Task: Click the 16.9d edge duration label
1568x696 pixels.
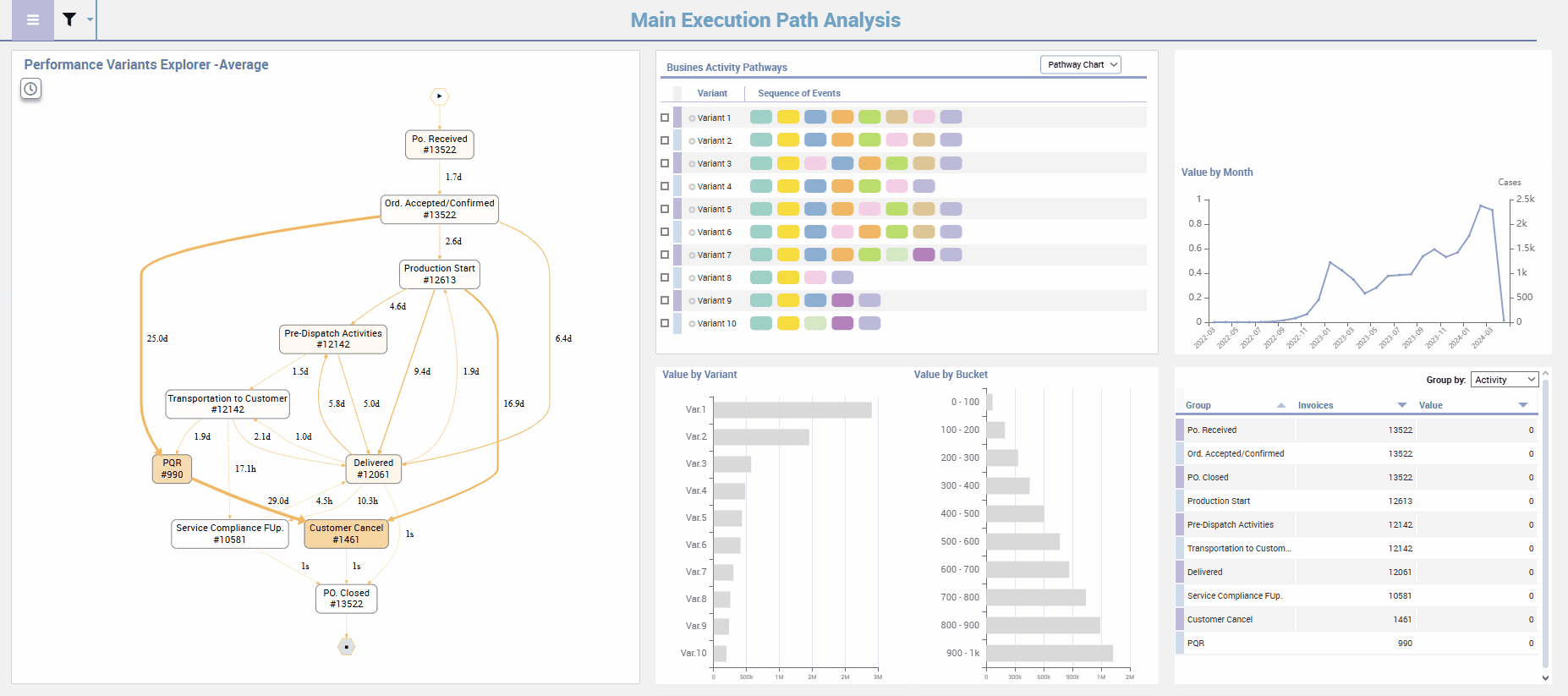Action: coord(513,403)
